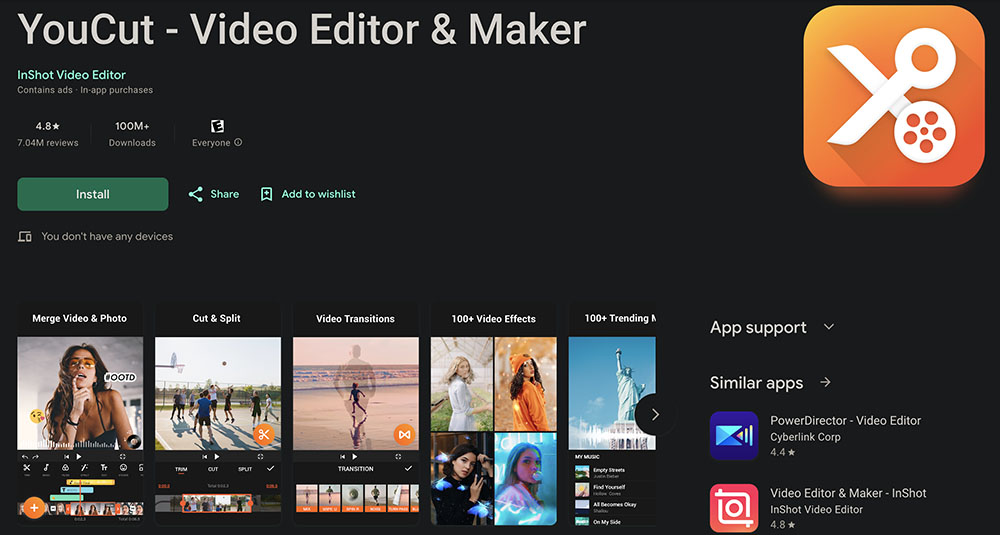Click the green Install button
Screen dimensions: 1000x535
pyautogui.click(x=92, y=194)
